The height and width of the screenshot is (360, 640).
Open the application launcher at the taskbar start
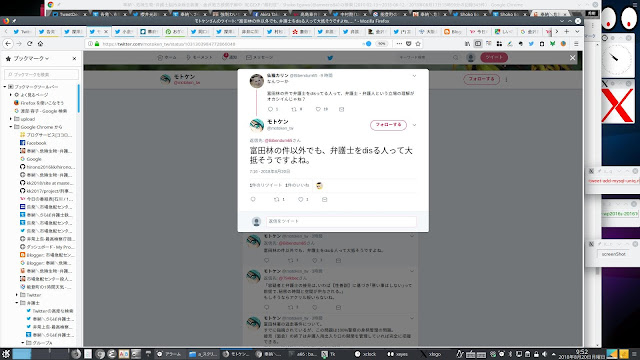tap(5, 354)
